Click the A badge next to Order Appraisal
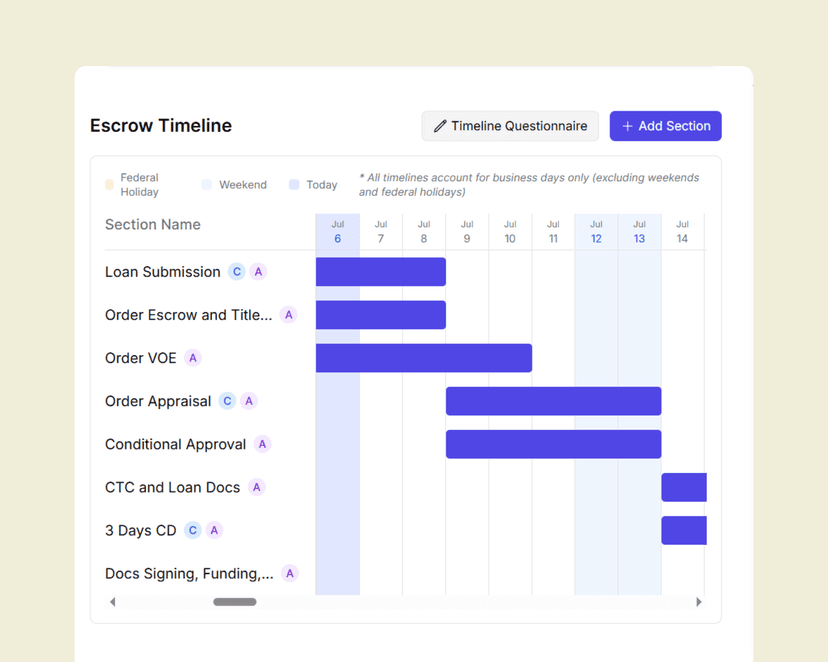The width and height of the screenshot is (828, 662). coord(249,401)
